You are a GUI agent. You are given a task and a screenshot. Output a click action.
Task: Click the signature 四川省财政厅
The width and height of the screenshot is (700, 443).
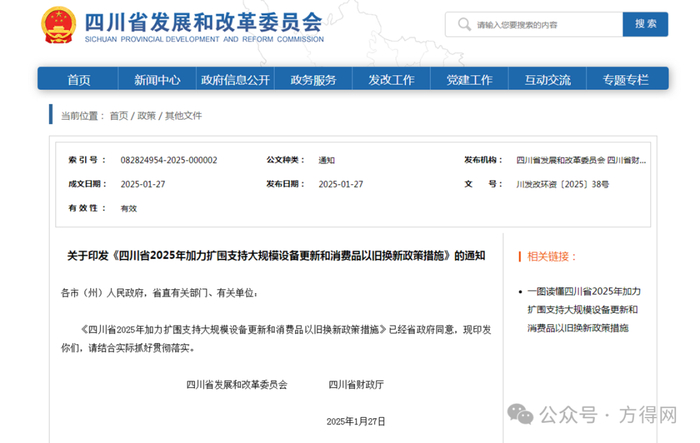coord(356,384)
